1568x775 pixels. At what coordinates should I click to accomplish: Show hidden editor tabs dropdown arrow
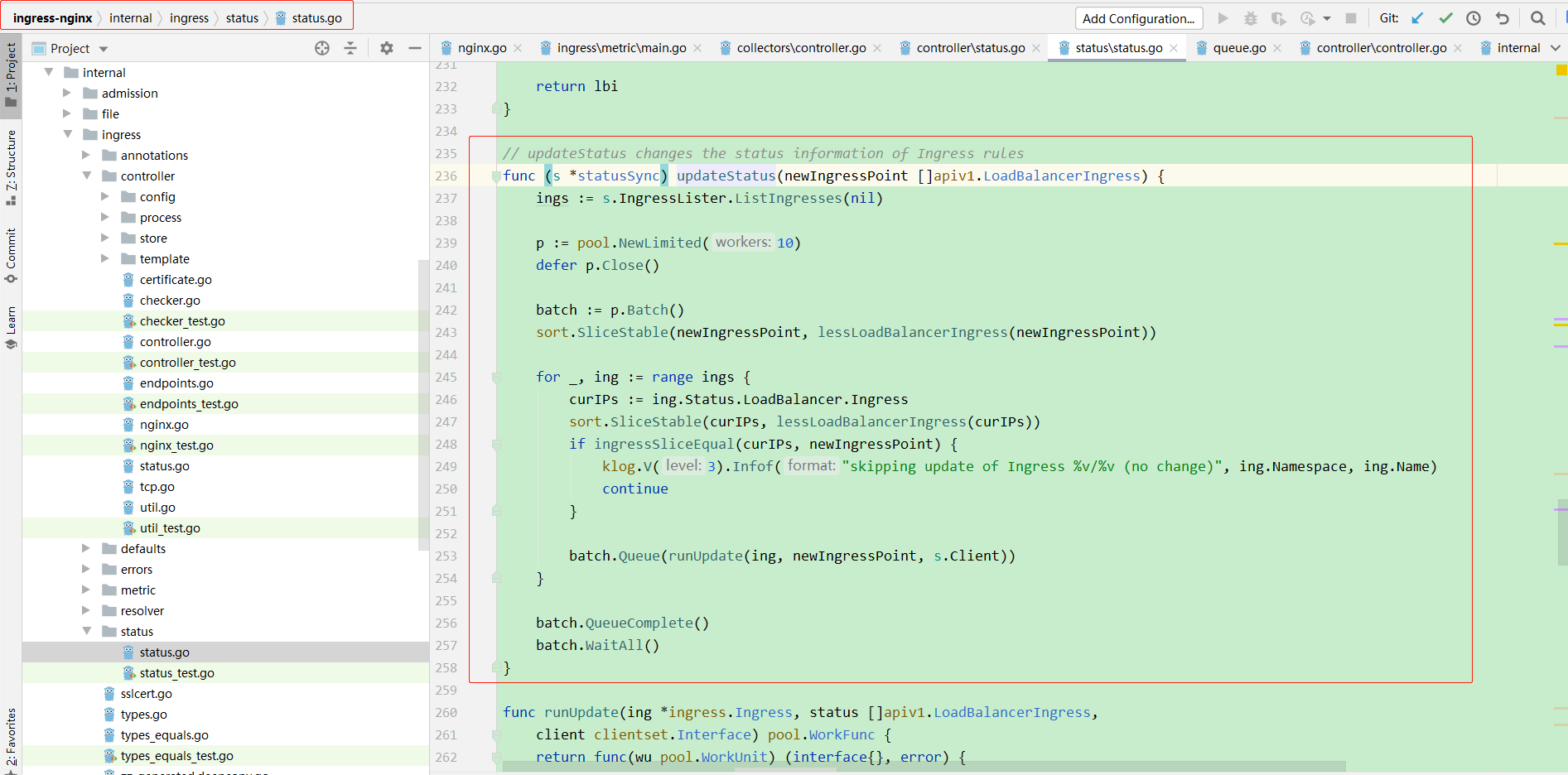(1556, 48)
